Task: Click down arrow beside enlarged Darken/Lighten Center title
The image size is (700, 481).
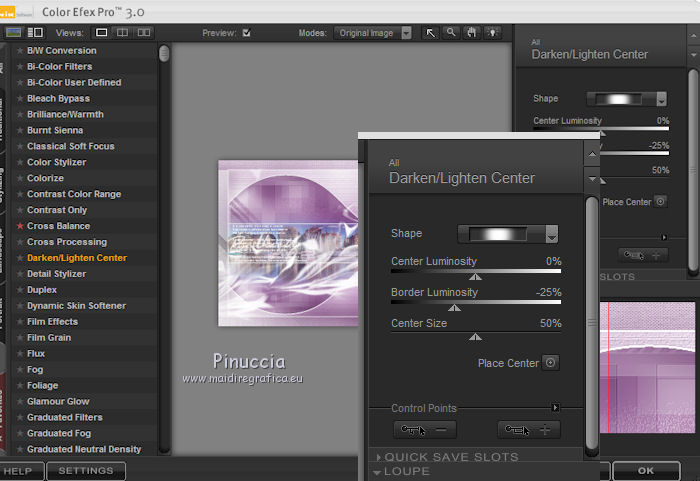Action: (x=592, y=178)
